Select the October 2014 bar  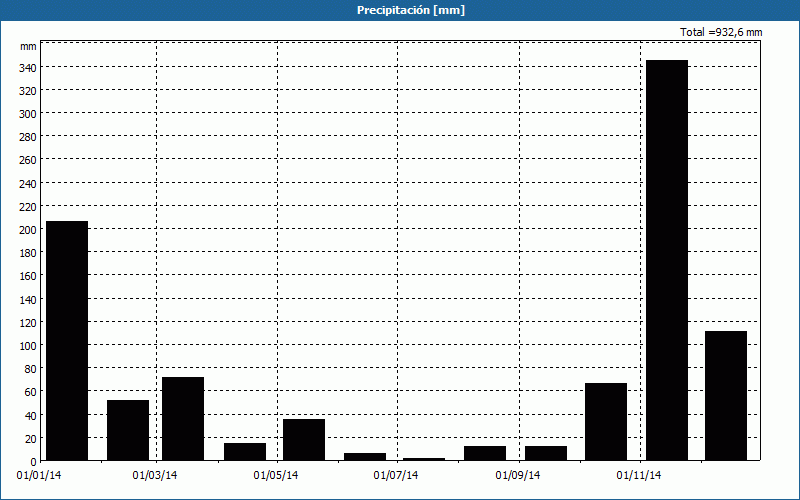[606, 422]
